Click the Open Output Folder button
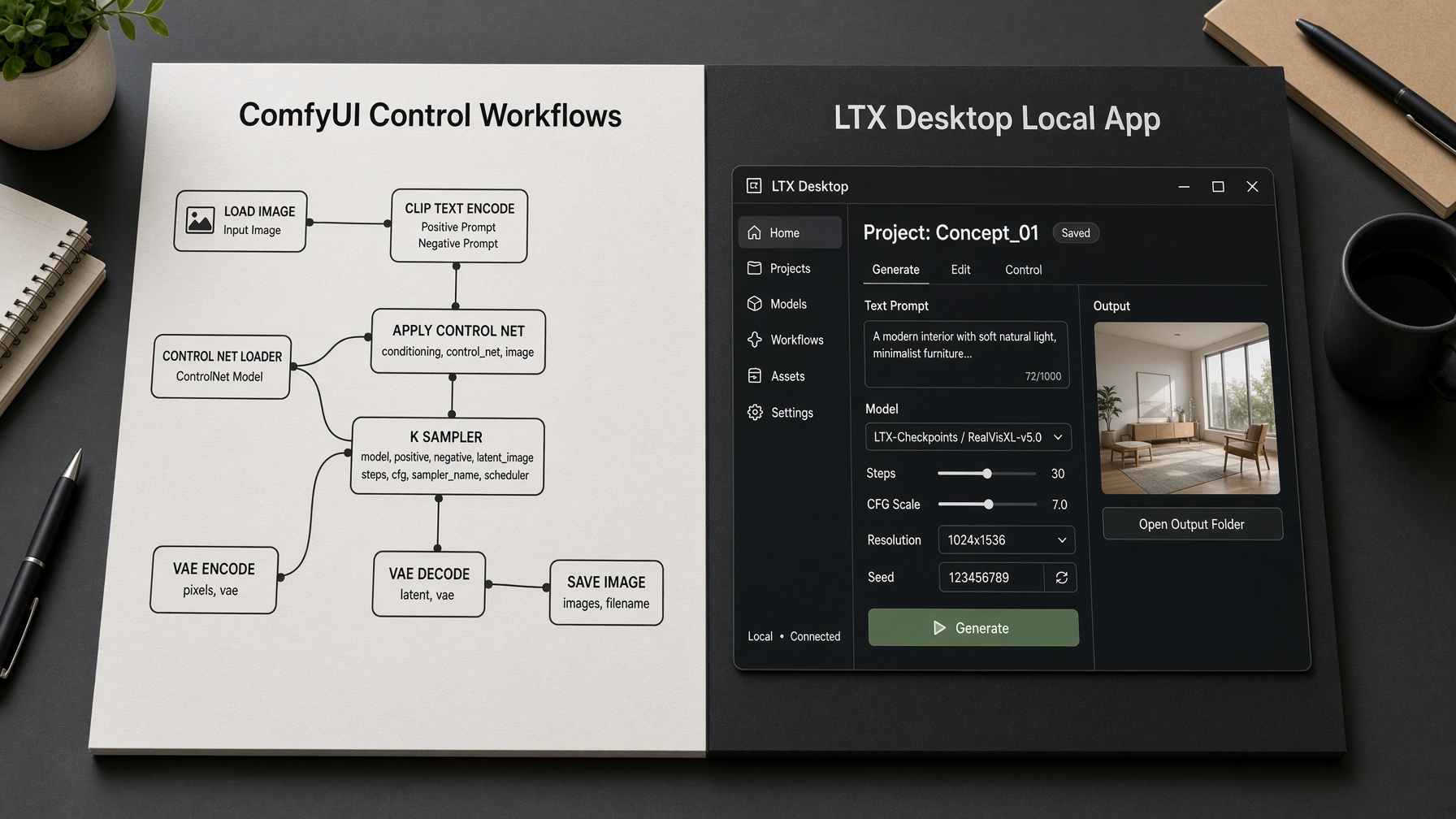Image resolution: width=1456 pixels, height=819 pixels. (x=1192, y=524)
